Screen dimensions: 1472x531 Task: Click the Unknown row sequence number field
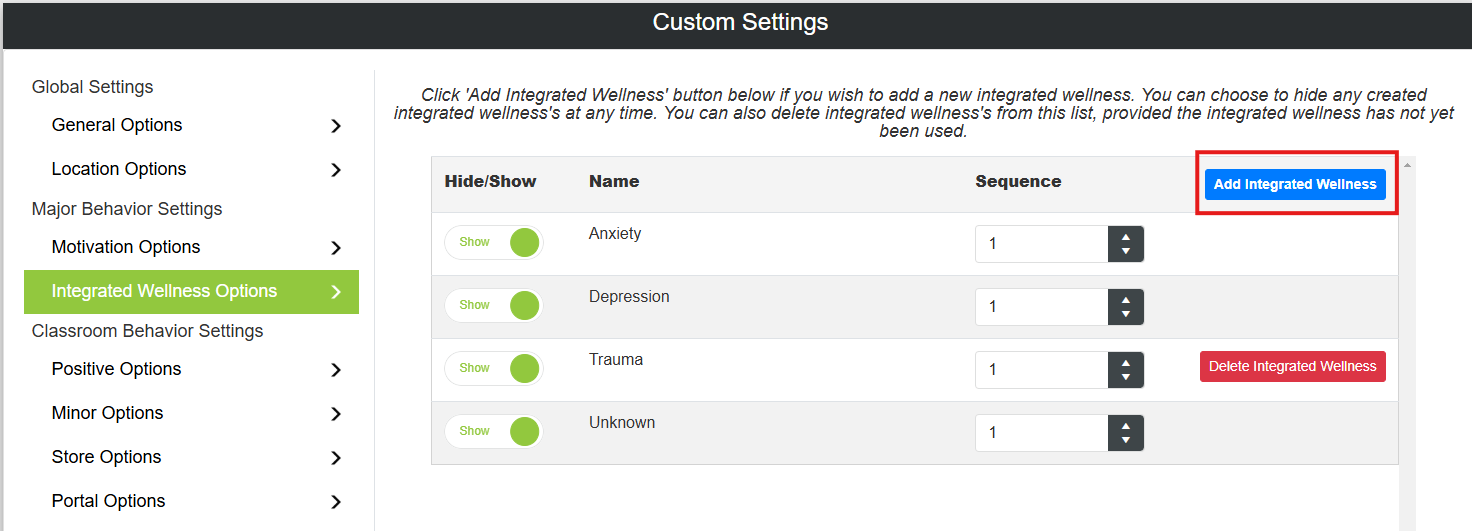pyautogui.click(x=1042, y=433)
